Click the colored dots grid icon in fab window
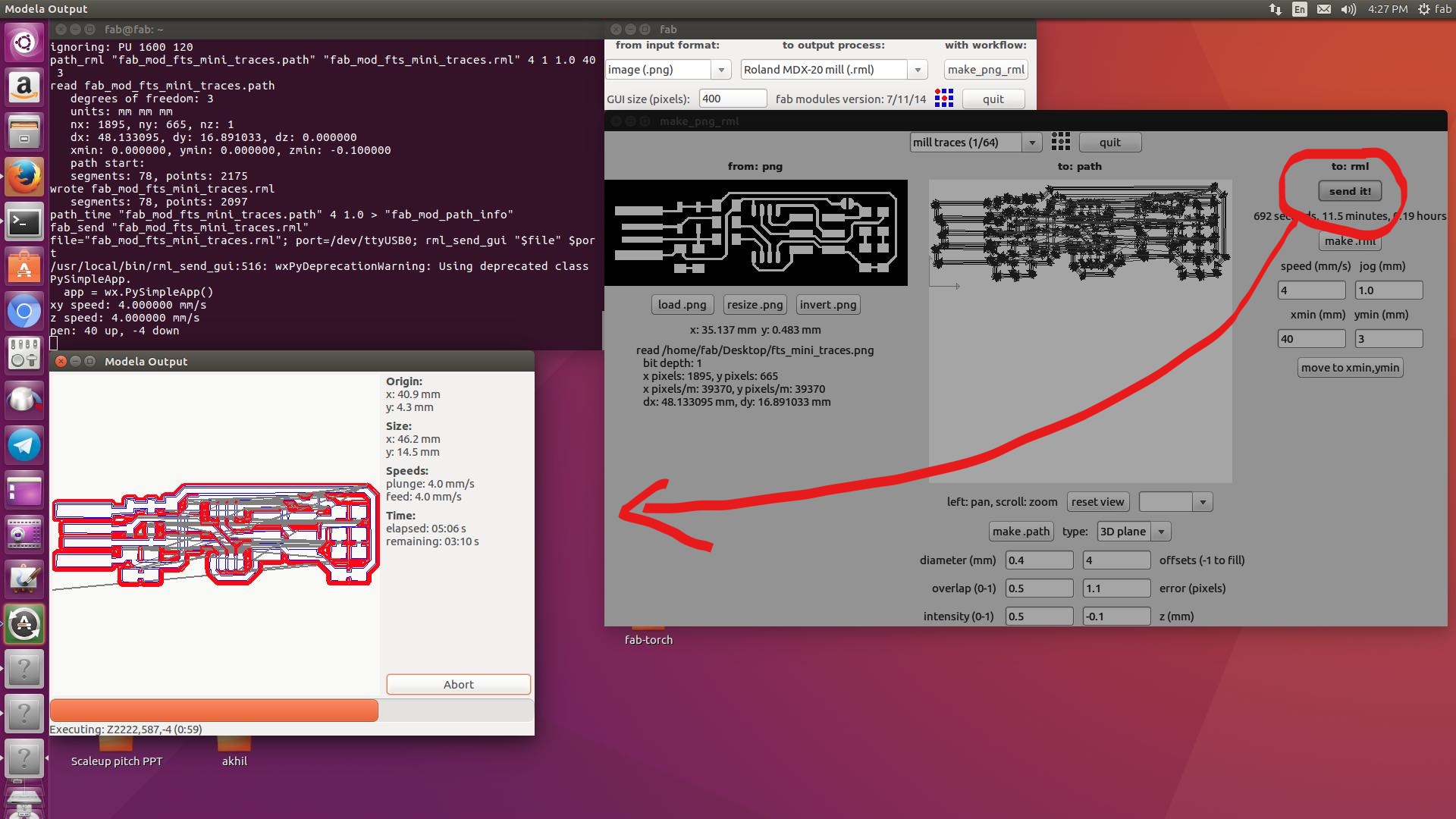Viewport: 1456px width, 819px height. pyautogui.click(x=943, y=99)
